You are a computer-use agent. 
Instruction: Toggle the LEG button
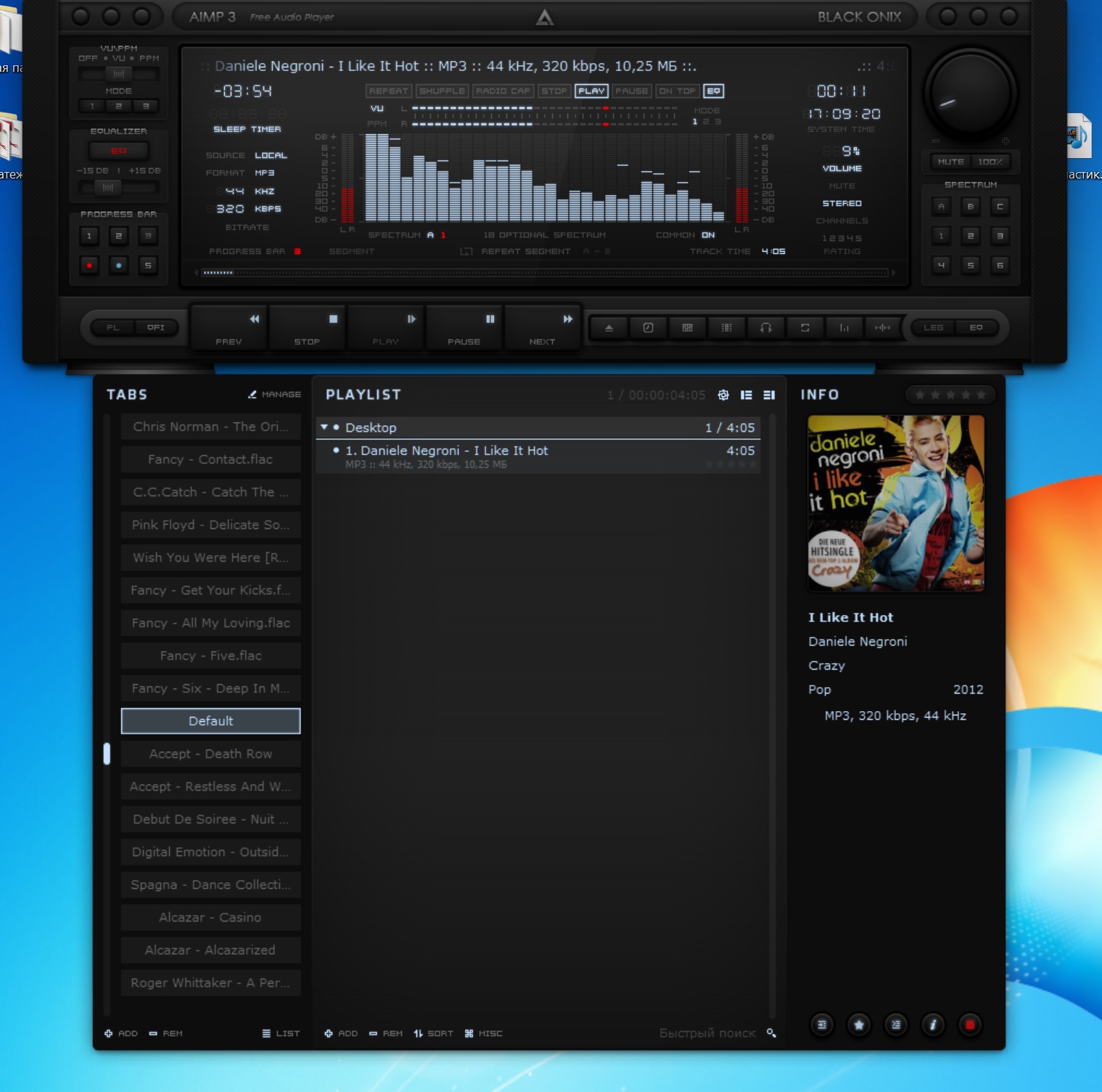(934, 328)
